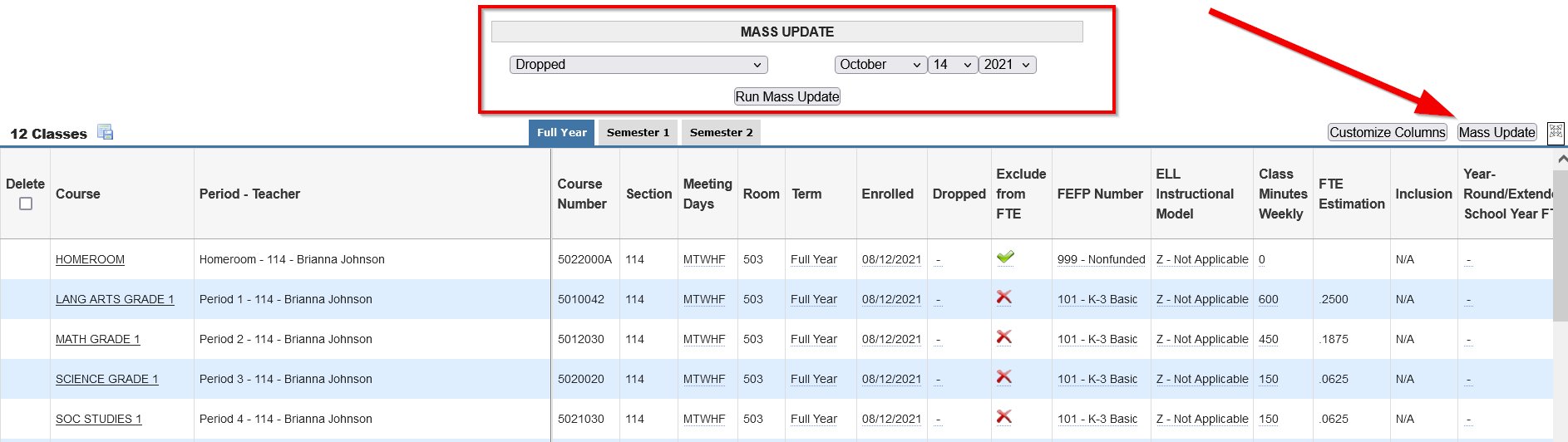This screenshot has width=1568, height=442.
Task: Open the October month dropdown
Action: click(x=880, y=65)
